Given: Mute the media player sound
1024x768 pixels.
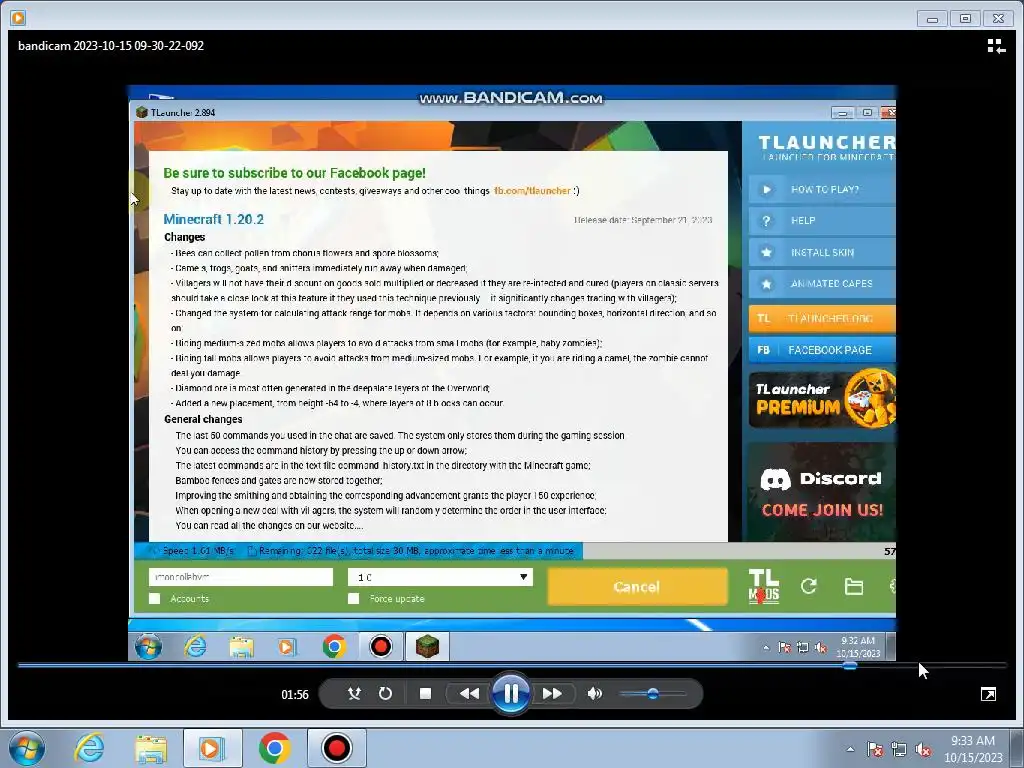Looking at the screenshot, I should click(594, 694).
